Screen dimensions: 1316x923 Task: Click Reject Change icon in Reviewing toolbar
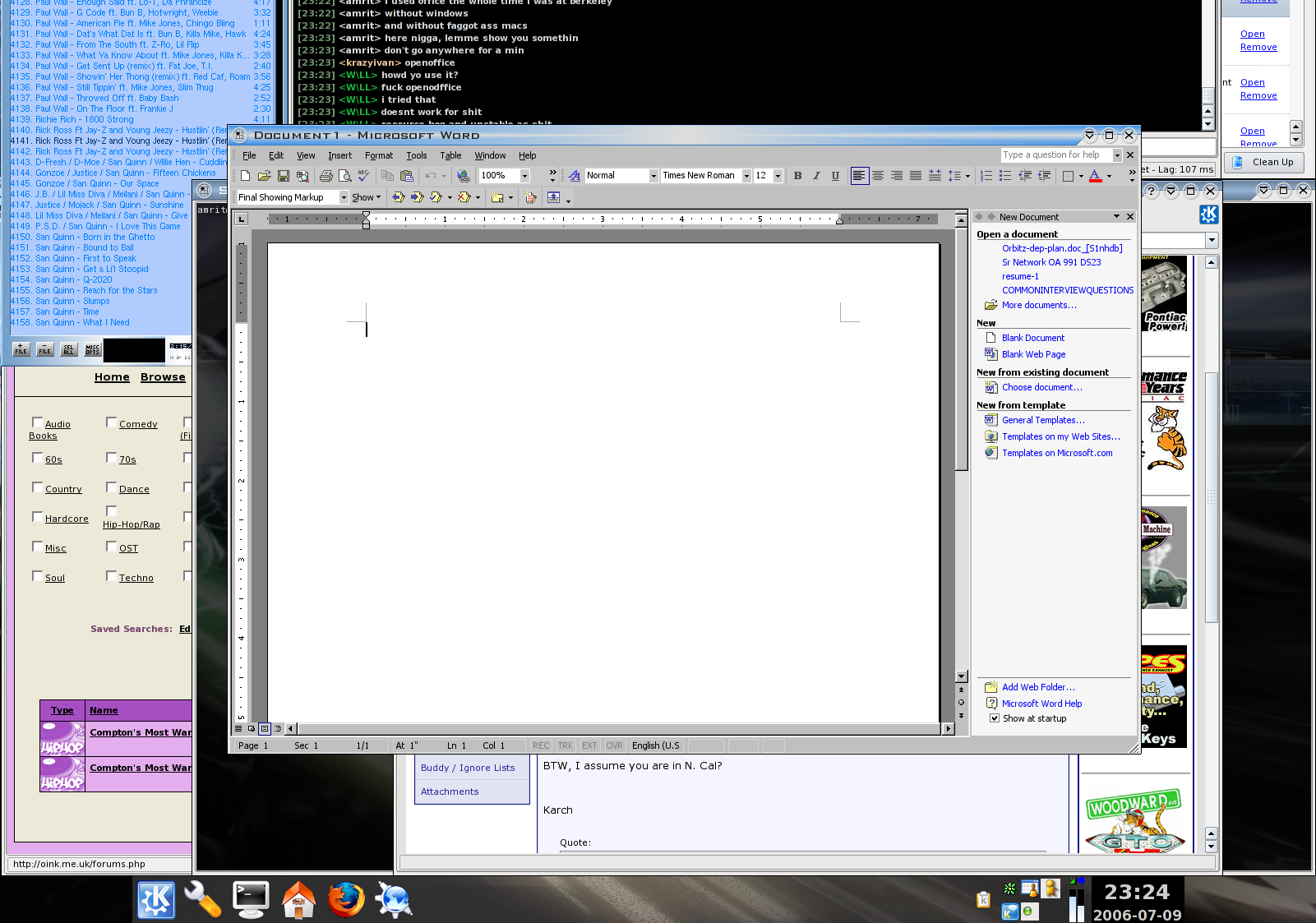[x=464, y=197]
